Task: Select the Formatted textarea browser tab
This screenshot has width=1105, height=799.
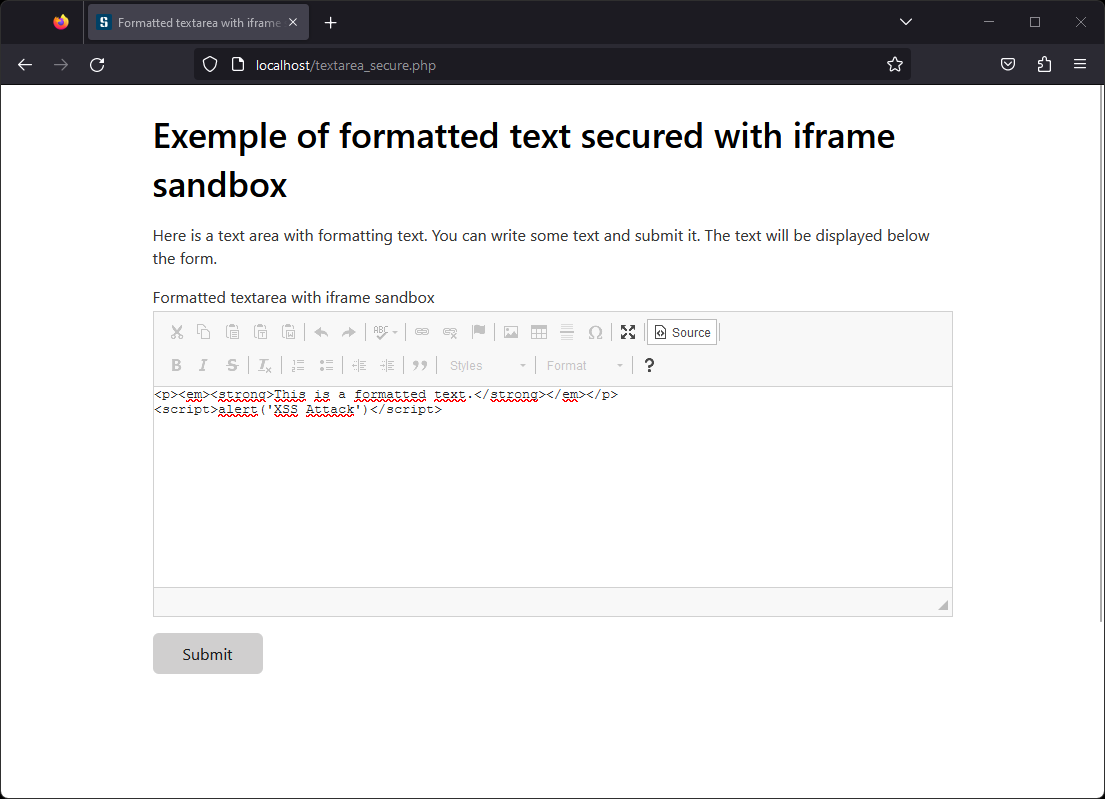Action: [x=198, y=22]
